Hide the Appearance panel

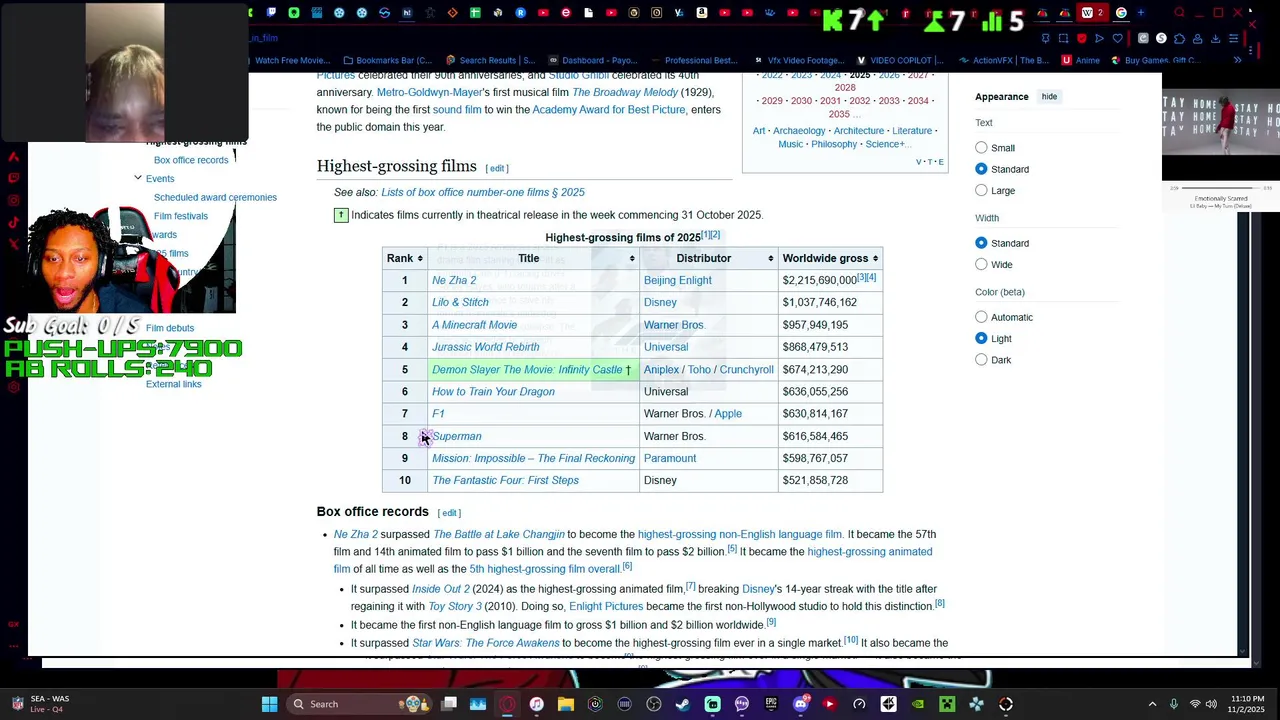tap(1049, 97)
